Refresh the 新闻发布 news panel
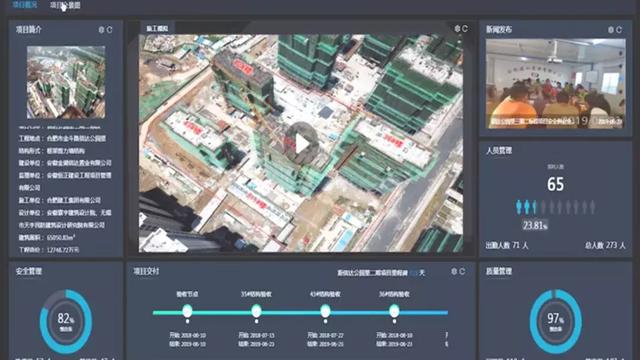The height and width of the screenshot is (360, 640). [x=619, y=30]
